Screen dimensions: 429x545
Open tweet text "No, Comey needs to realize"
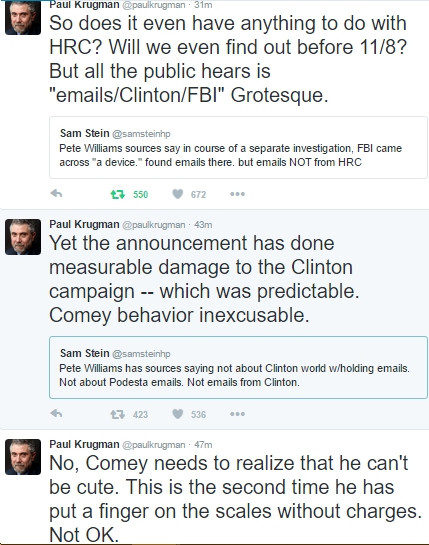(235, 498)
